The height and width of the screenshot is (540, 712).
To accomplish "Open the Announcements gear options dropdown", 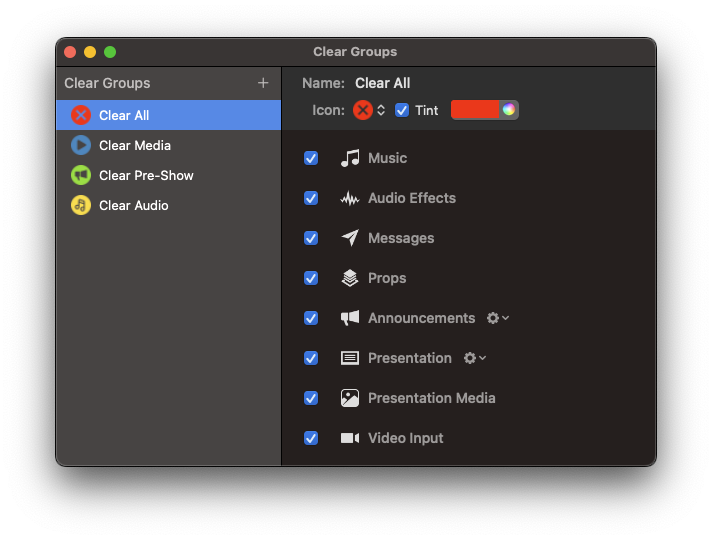I will (x=498, y=318).
